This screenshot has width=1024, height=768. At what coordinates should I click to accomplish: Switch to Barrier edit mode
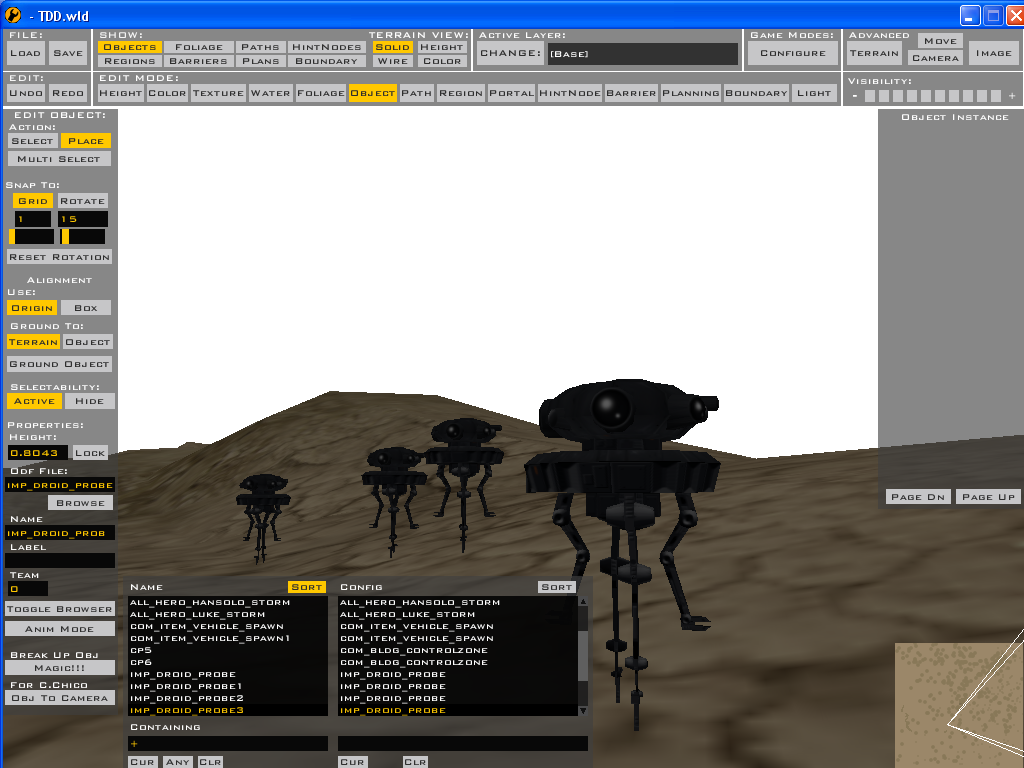[631, 93]
